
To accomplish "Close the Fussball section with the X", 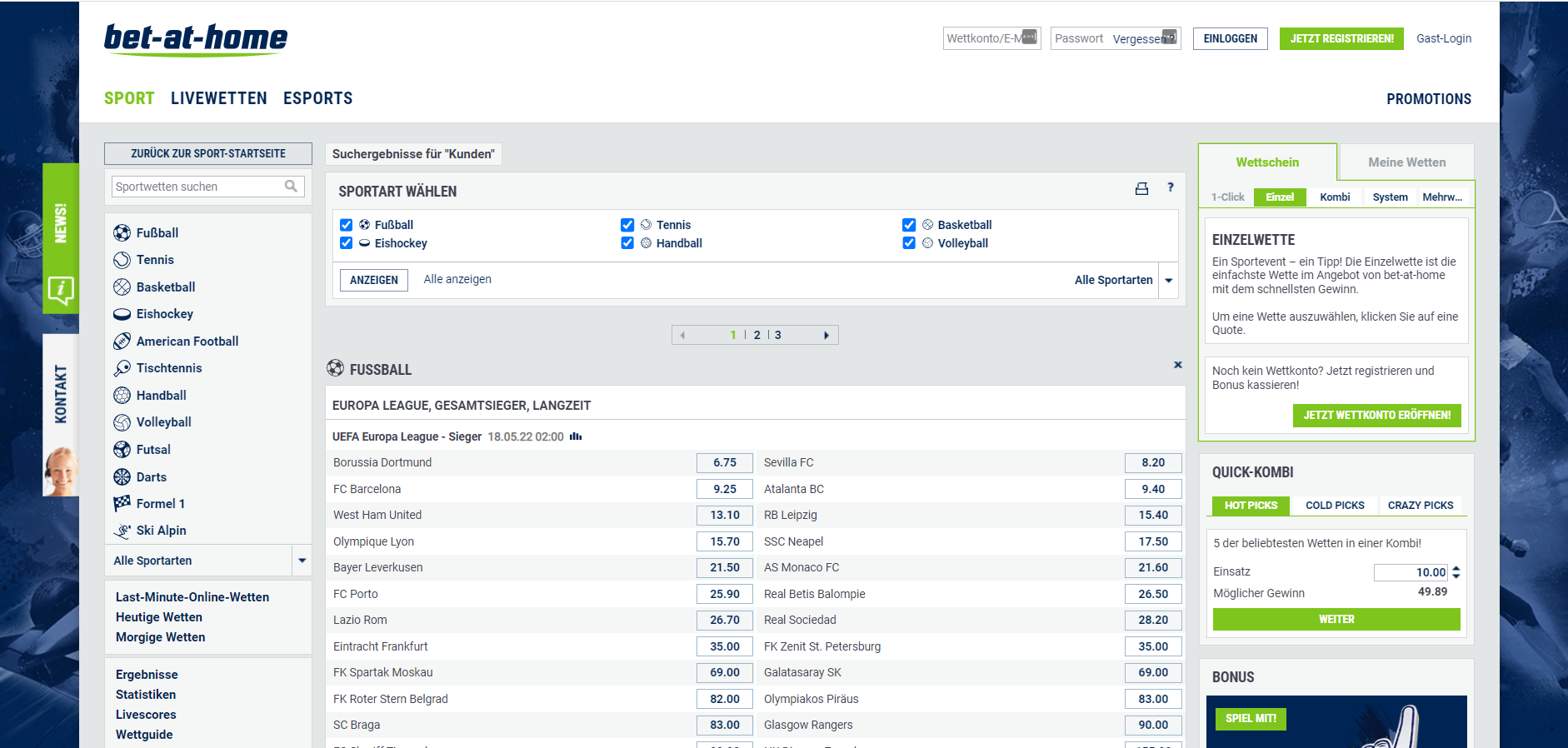I will [x=1178, y=365].
